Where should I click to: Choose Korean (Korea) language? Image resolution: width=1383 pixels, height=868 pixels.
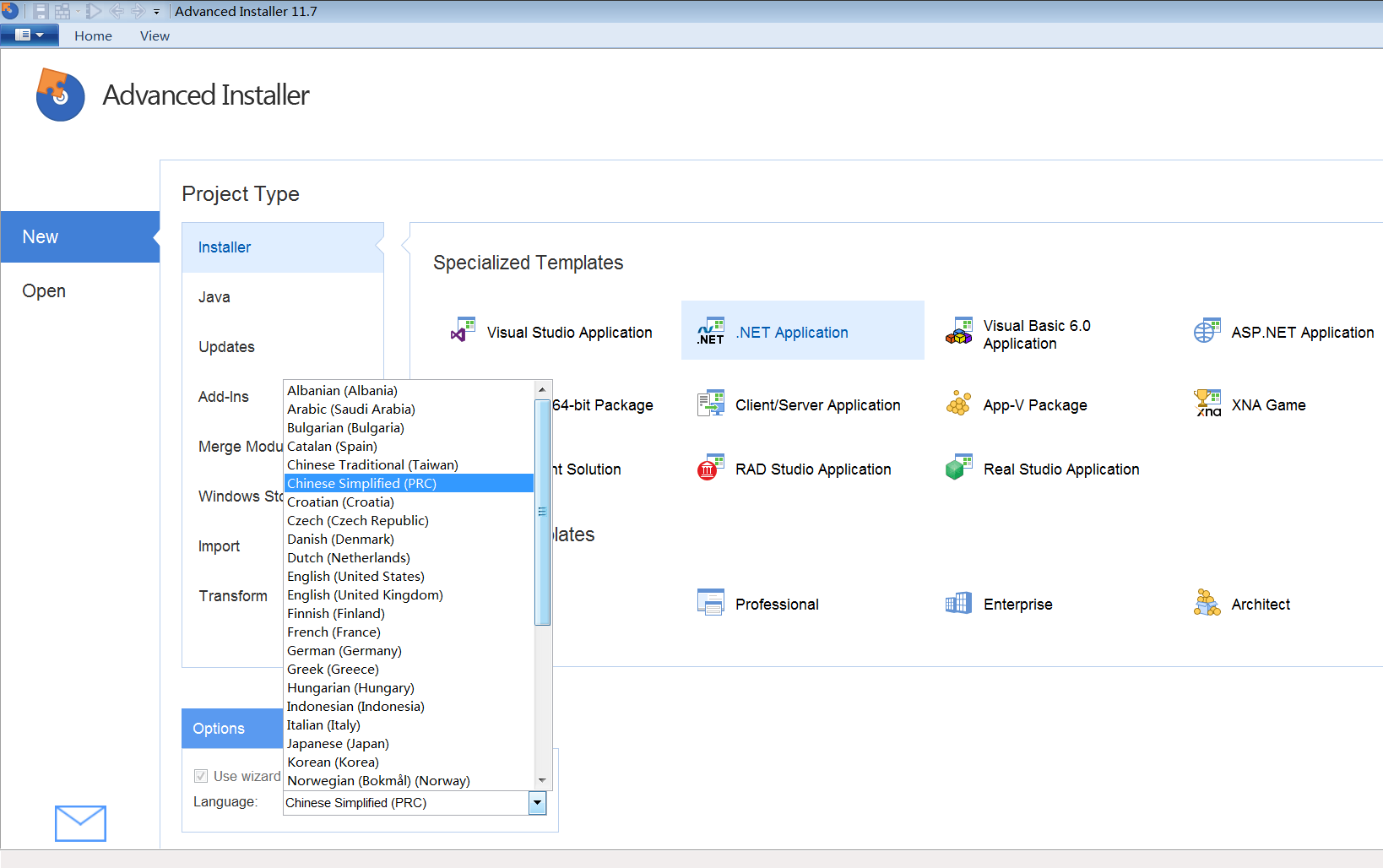pyautogui.click(x=409, y=762)
